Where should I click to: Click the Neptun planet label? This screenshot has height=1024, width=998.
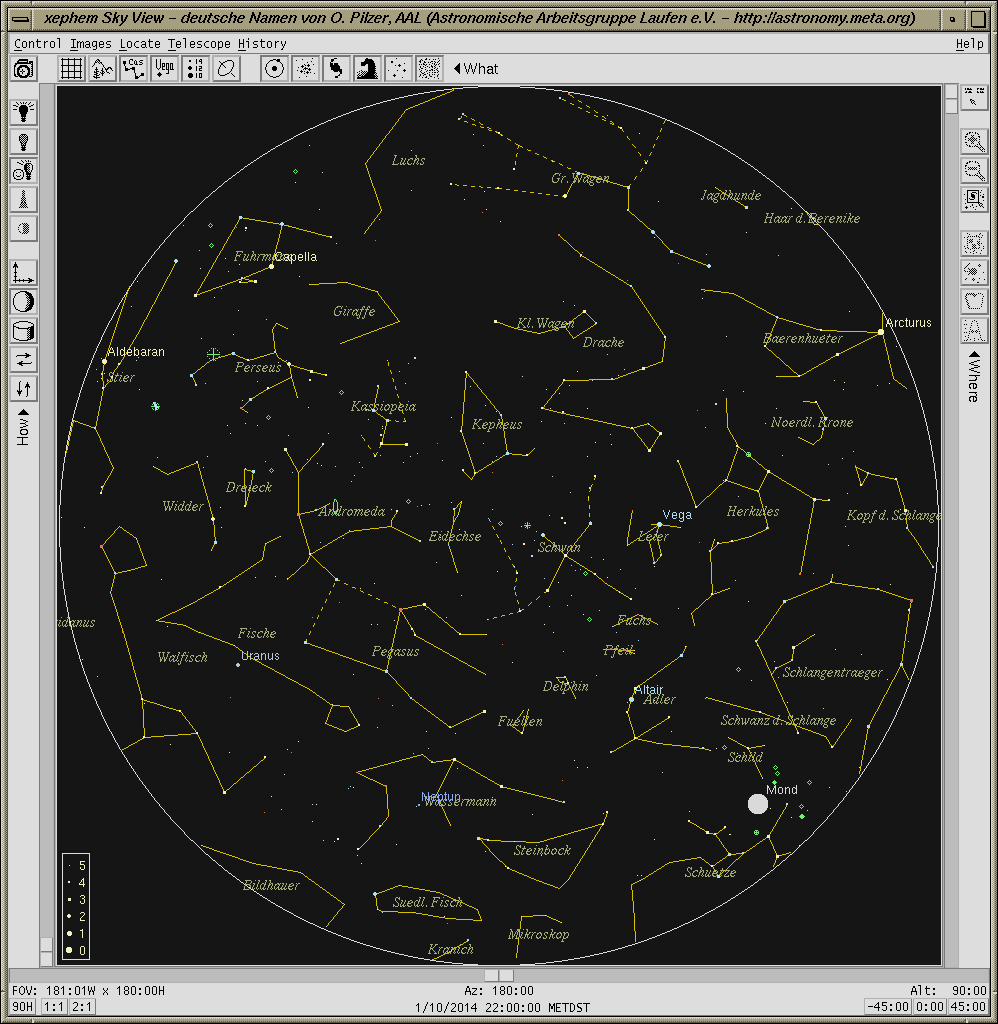[x=441, y=797]
